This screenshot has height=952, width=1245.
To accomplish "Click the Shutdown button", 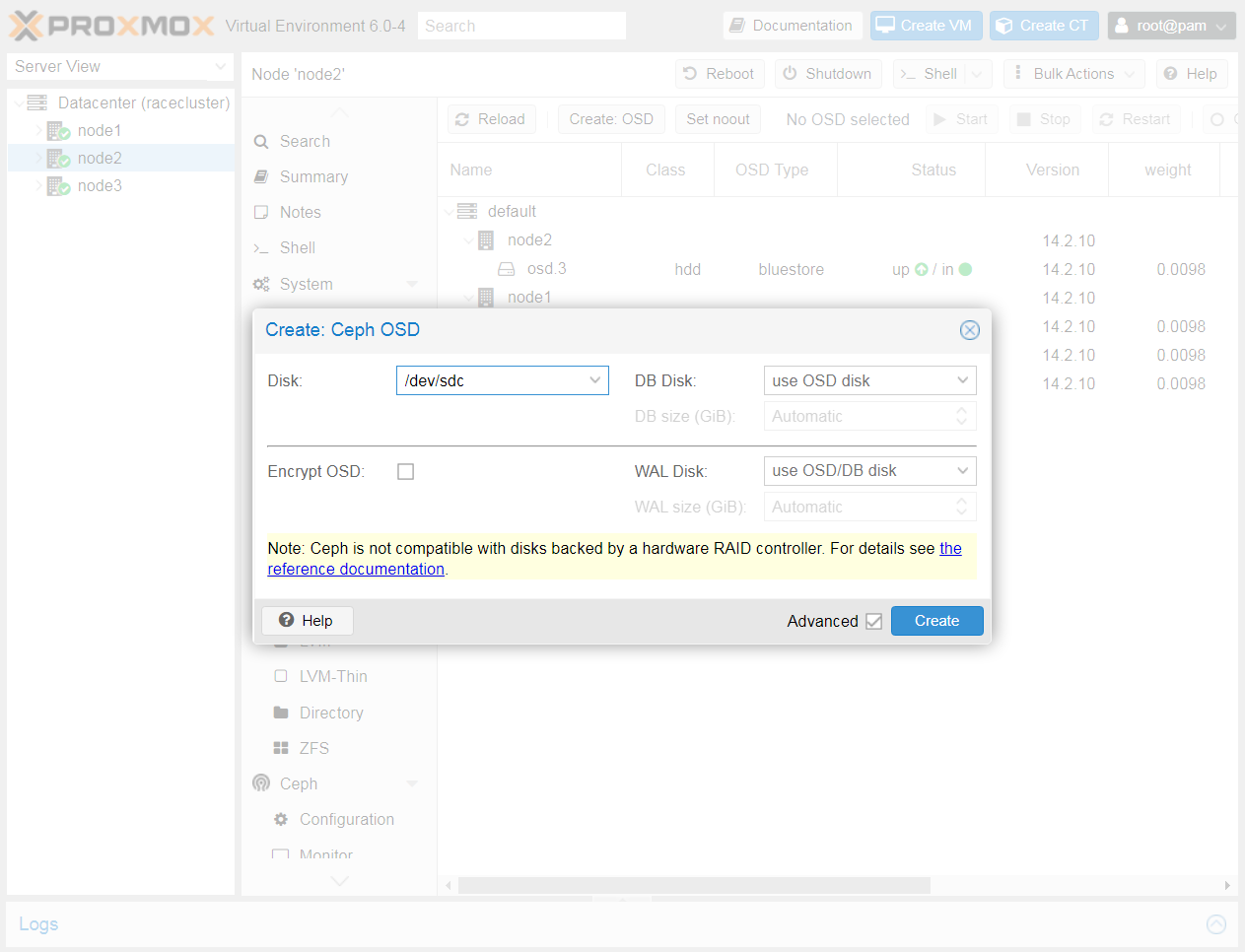I will pyautogui.click(x=828, y=74).
